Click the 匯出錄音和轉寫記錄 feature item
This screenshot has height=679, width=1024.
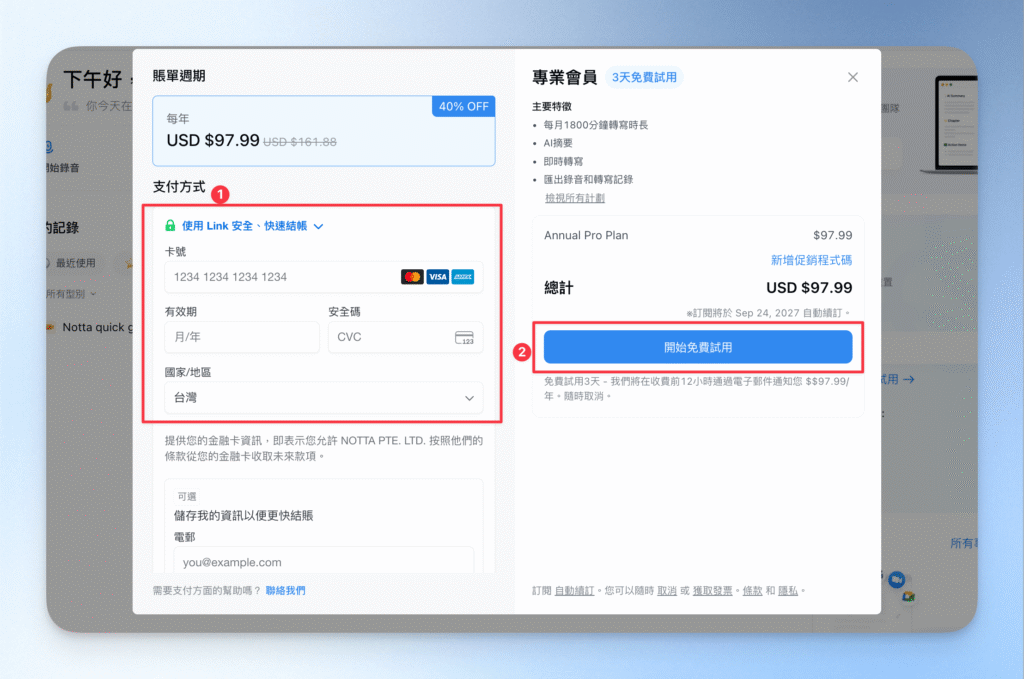tap(588, 180)
